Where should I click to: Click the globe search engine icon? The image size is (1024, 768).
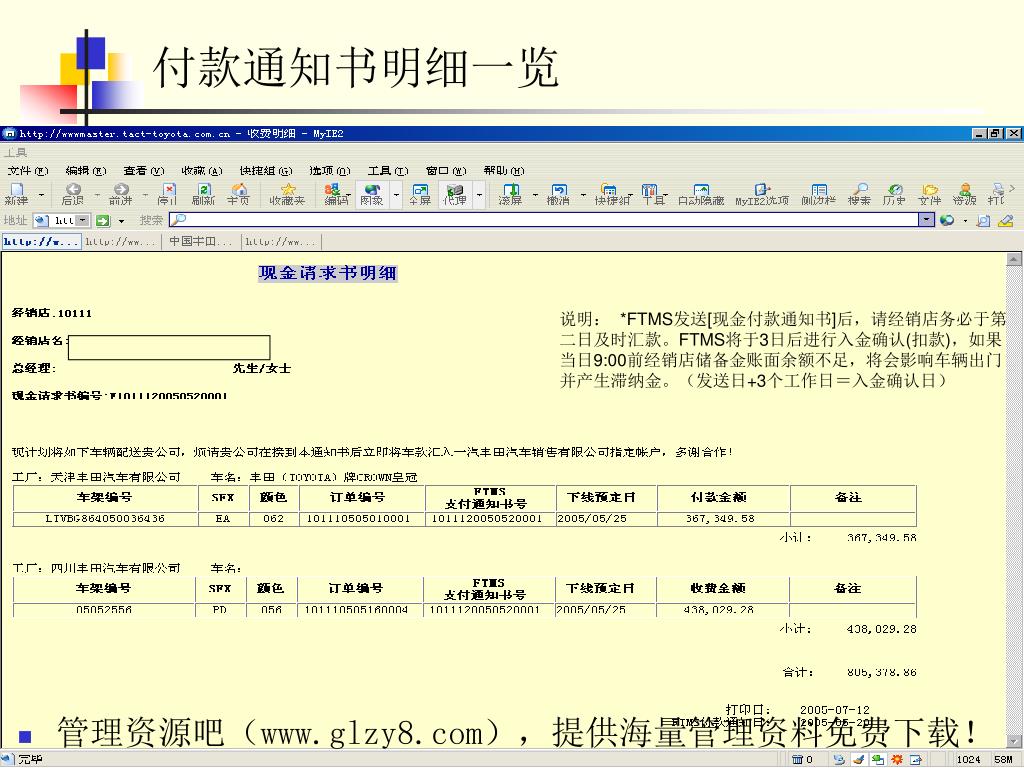[947, 221]
